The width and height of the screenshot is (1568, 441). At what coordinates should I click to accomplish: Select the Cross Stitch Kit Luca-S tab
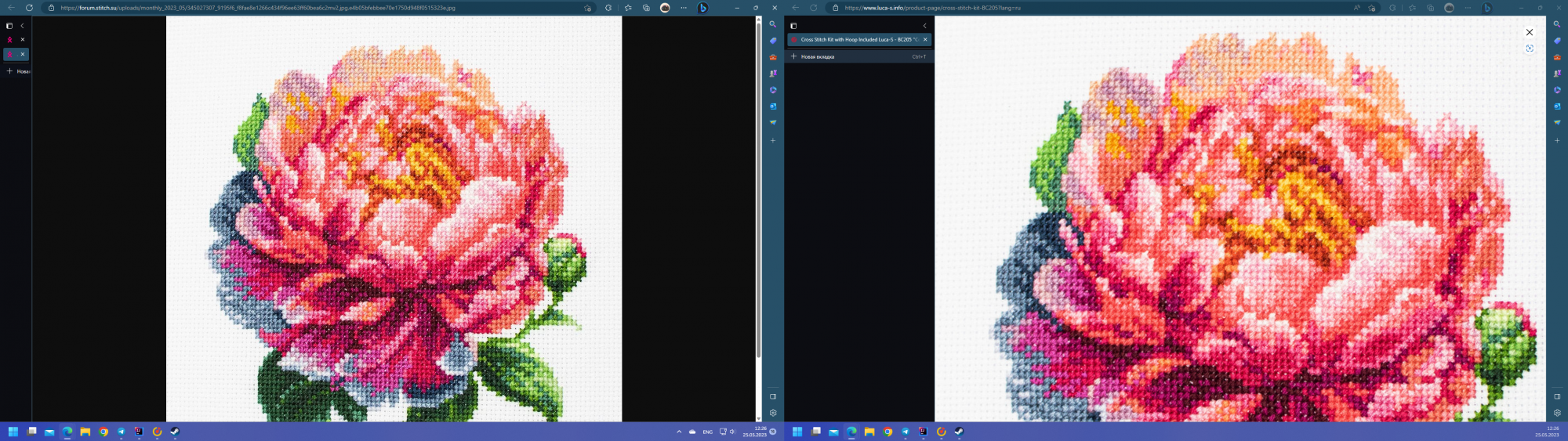855,39
